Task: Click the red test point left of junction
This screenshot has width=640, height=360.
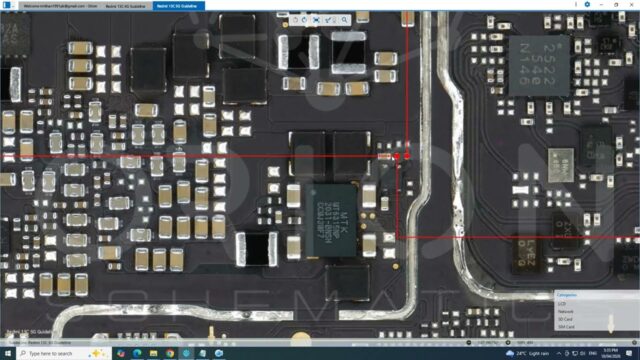Action: [x=397, y=156]
